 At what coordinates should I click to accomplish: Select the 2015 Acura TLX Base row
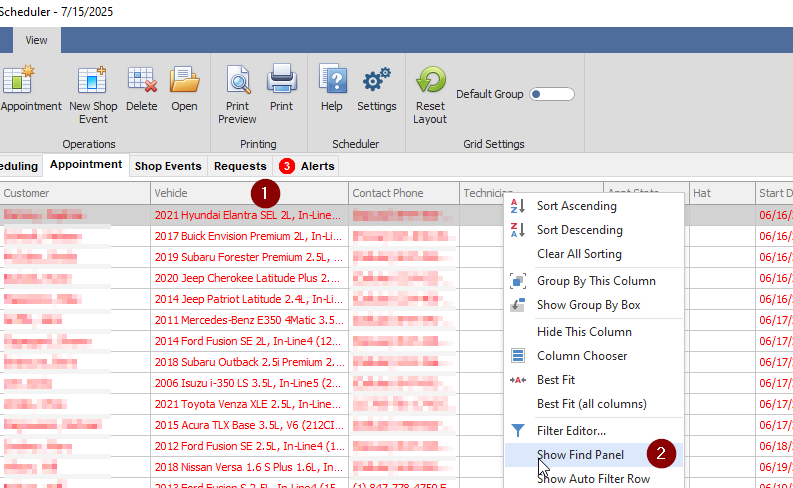point(249,425)
